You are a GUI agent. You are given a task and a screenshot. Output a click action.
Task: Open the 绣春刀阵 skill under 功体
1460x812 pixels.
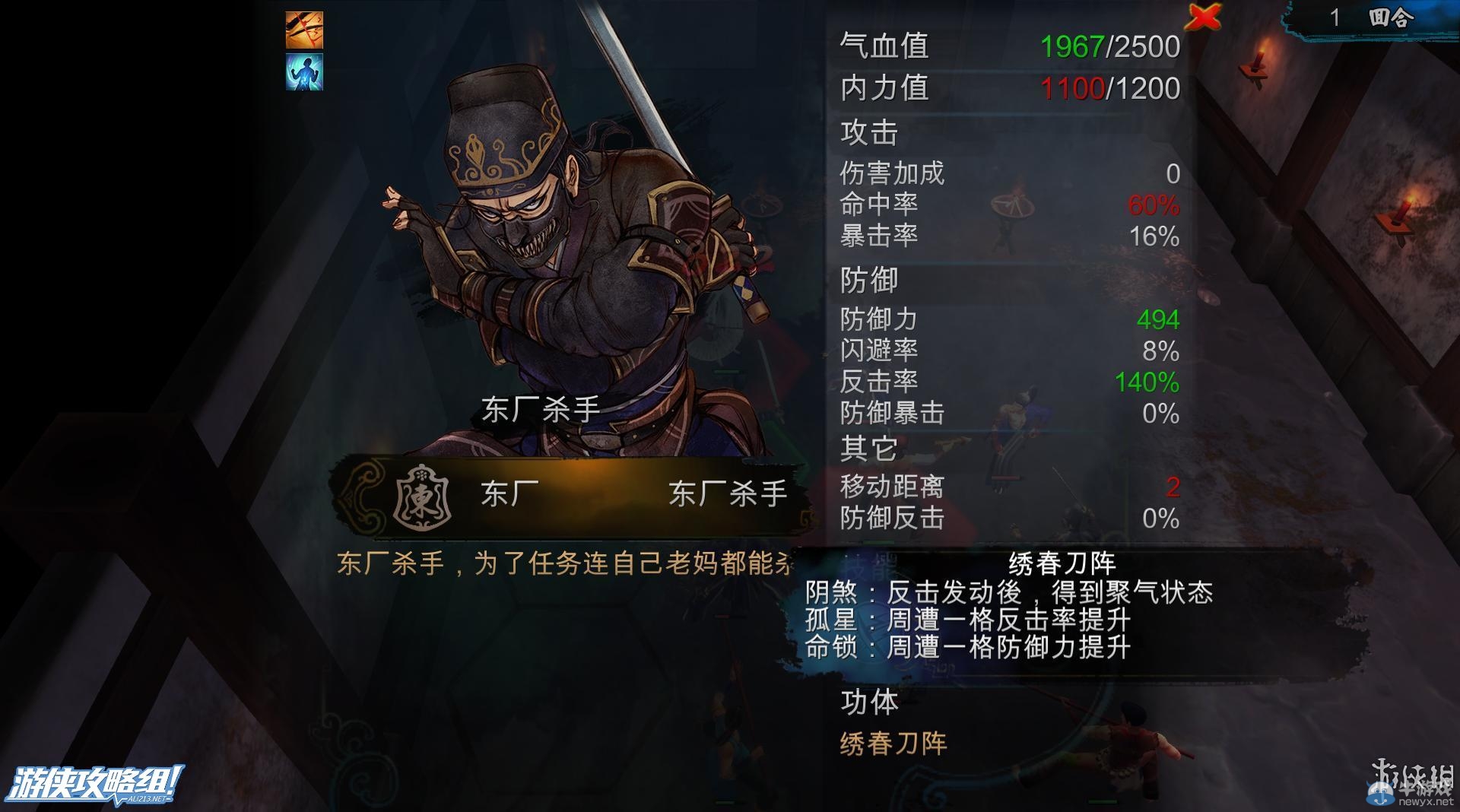(893, 743)
